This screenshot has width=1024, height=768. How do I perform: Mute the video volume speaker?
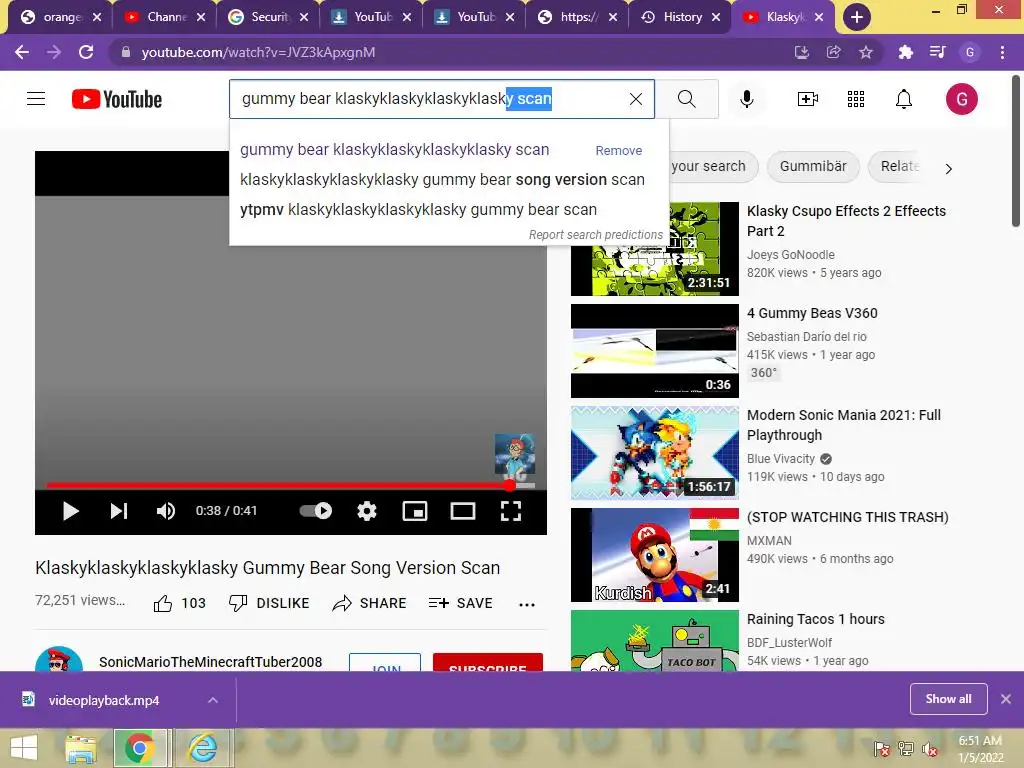[166, 511]
